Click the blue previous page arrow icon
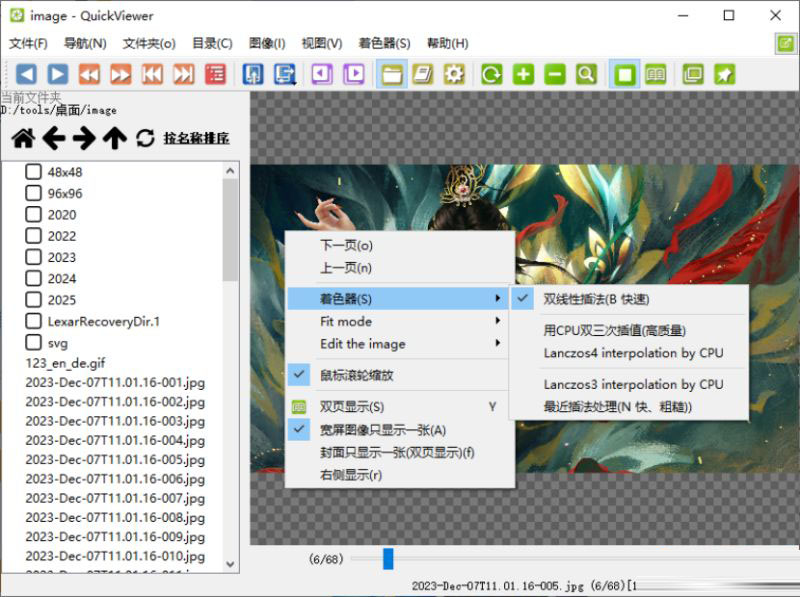 click(x=26, y=74)
